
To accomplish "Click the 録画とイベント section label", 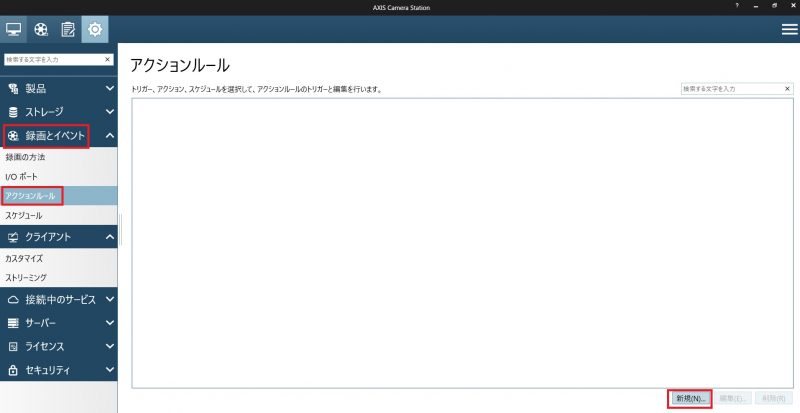I will point(55,136).
